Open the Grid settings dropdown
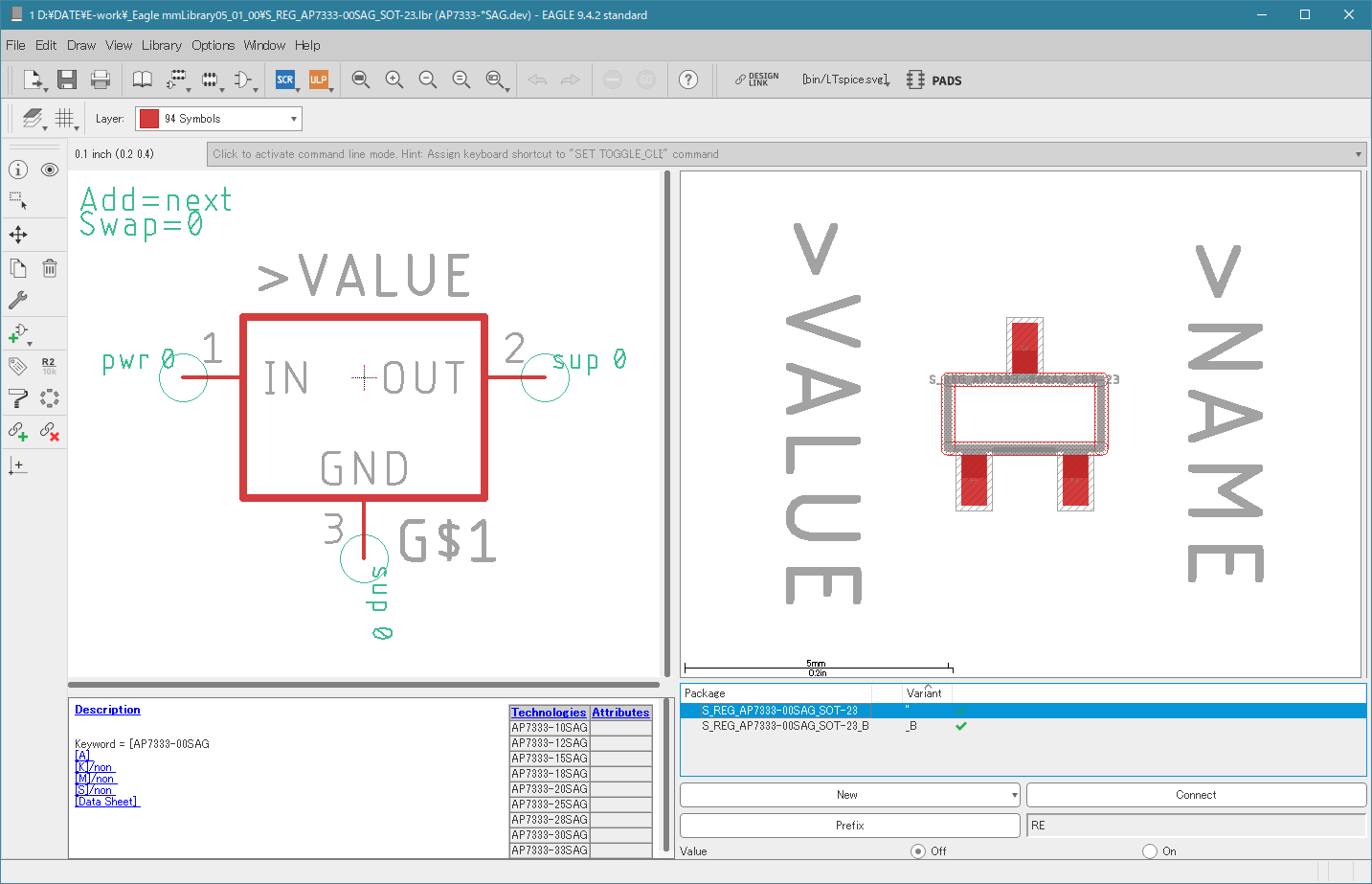This screenshot has width=1372, height=884. click(66, 119)
